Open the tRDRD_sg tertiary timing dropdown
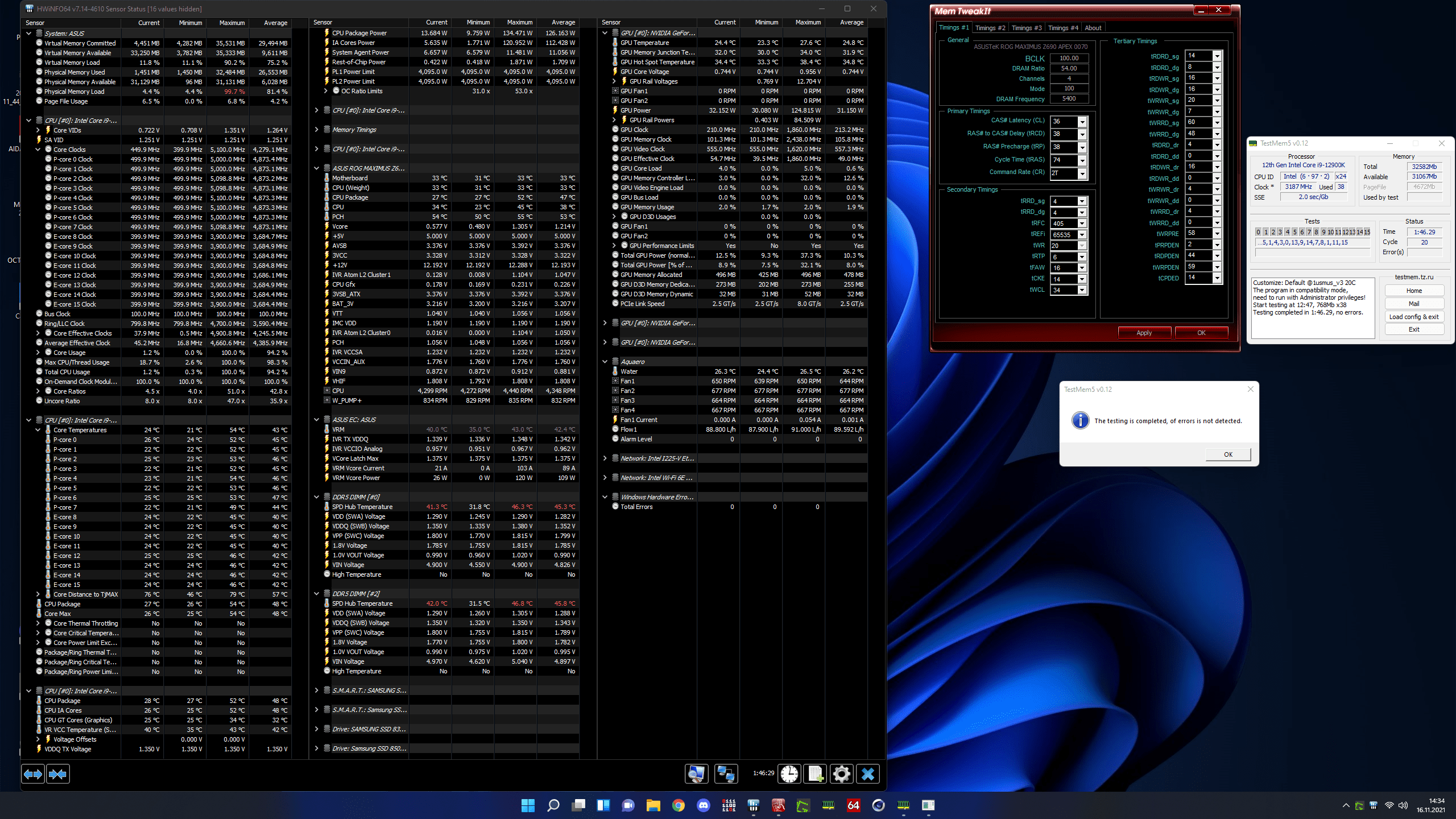The height and width of the screenshot is (819, 1456). tap(1217, 56)
